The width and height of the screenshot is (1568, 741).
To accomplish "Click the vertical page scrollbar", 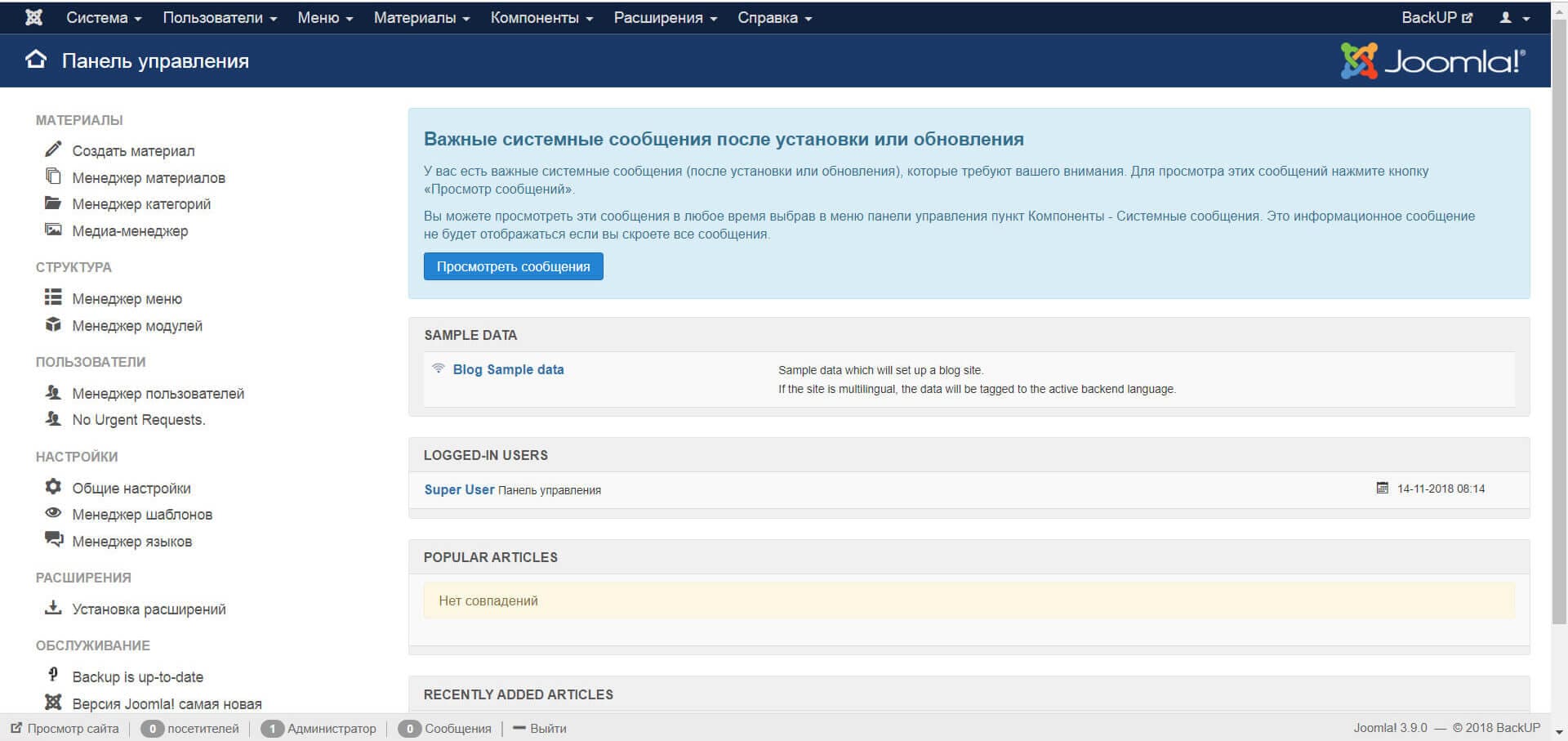I will pos(1559,327).
